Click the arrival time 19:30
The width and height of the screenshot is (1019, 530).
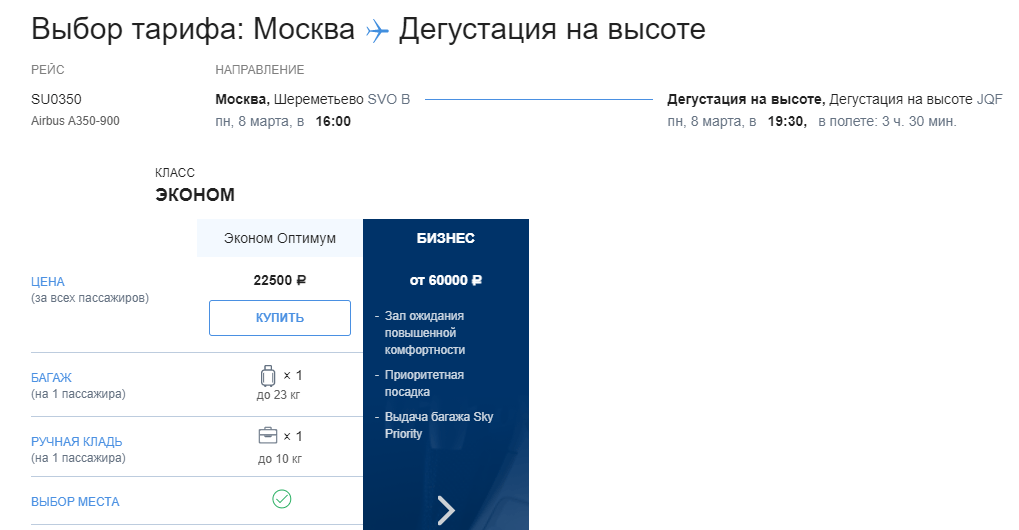pyautogui.click(x=786, y=121)
